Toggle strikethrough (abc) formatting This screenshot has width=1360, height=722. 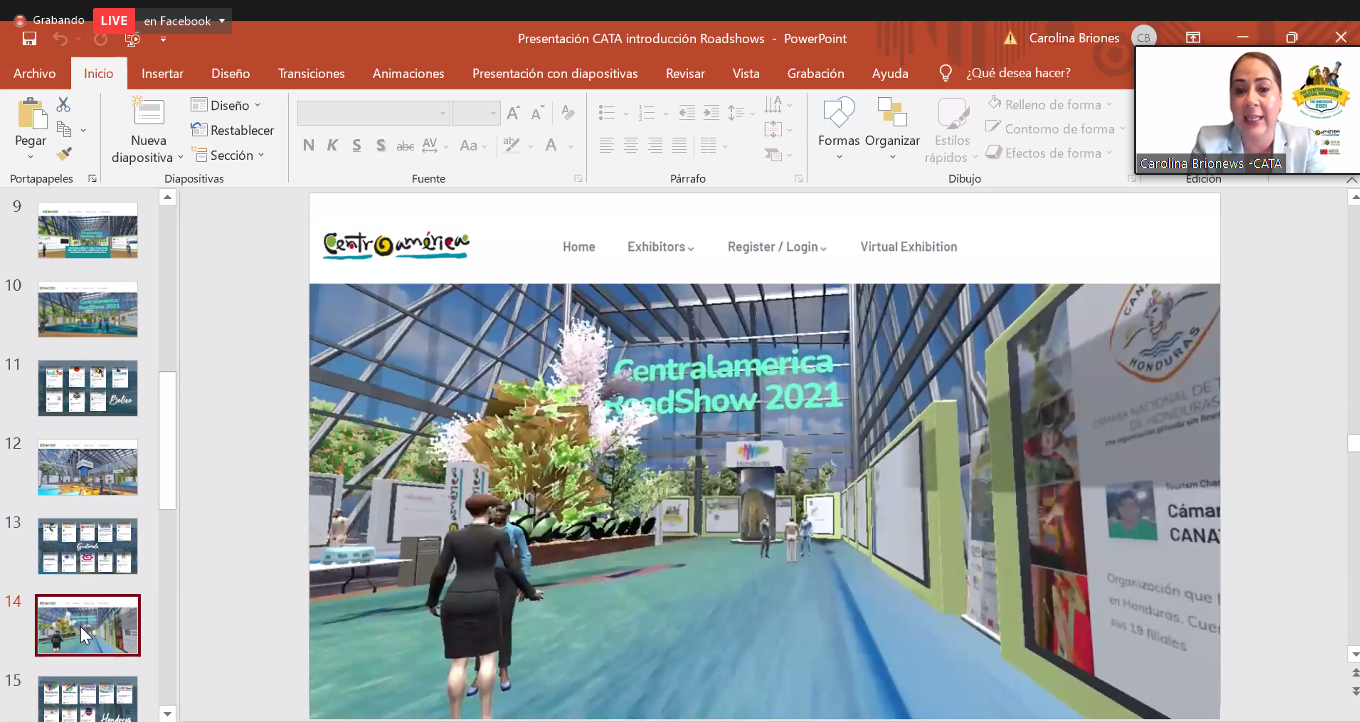[405, 146]
